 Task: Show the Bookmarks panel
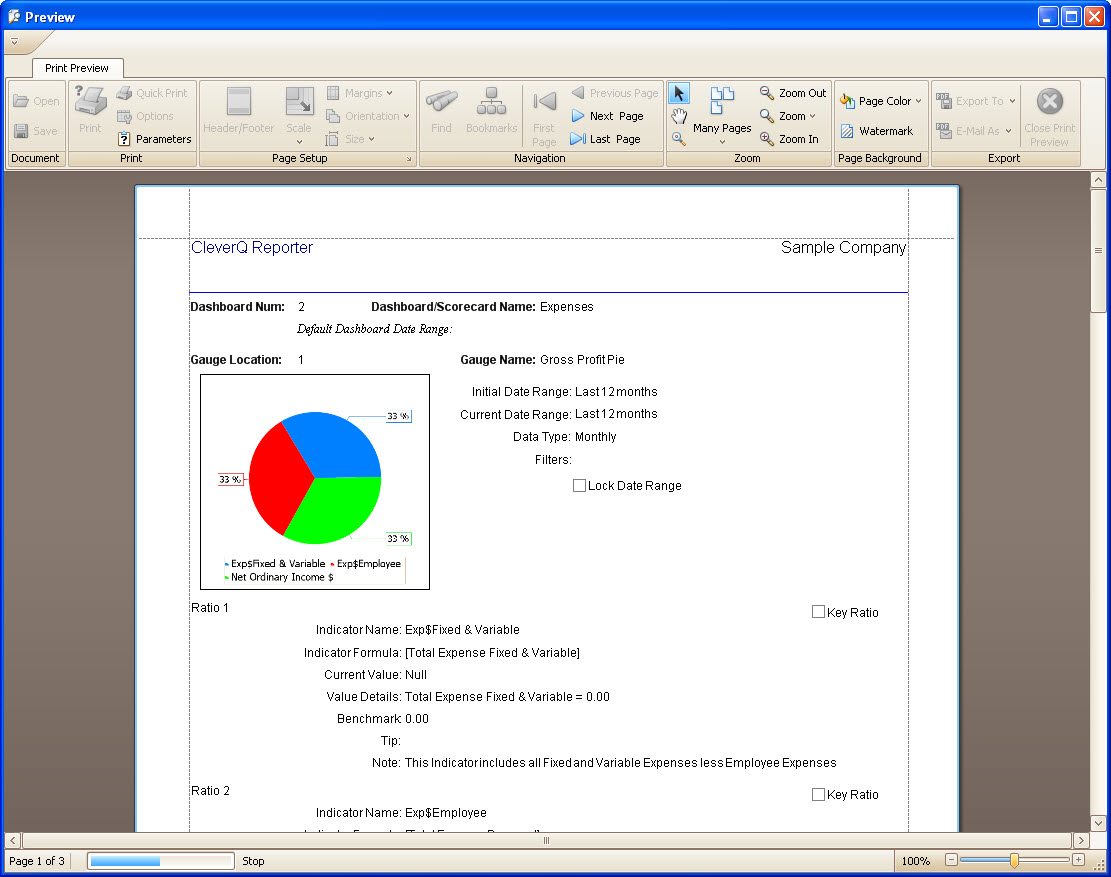[x=491, y=110]
